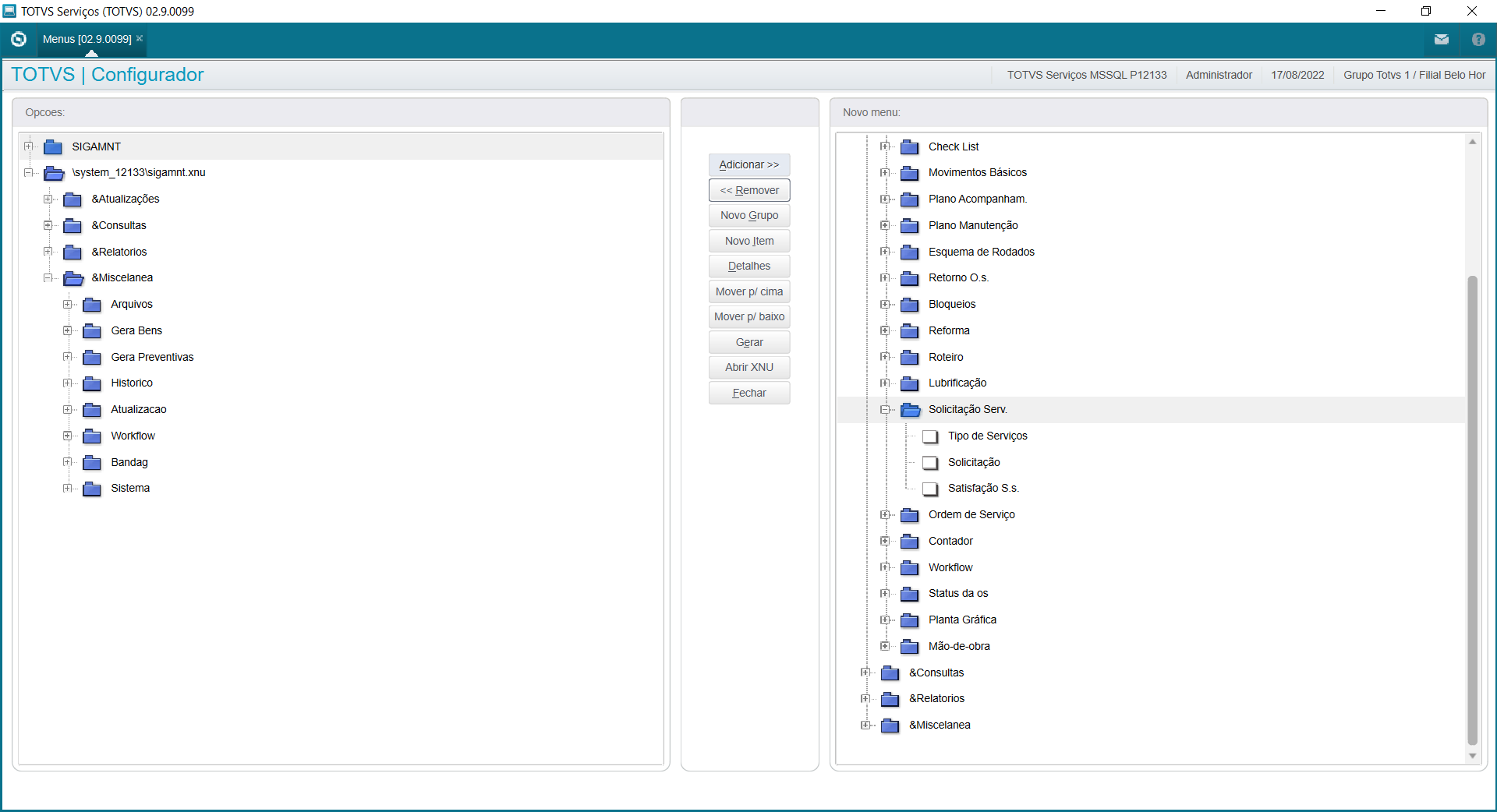Expand the SIGAMNT tree node
The image size is (1497, 812).
click(29, 147)
